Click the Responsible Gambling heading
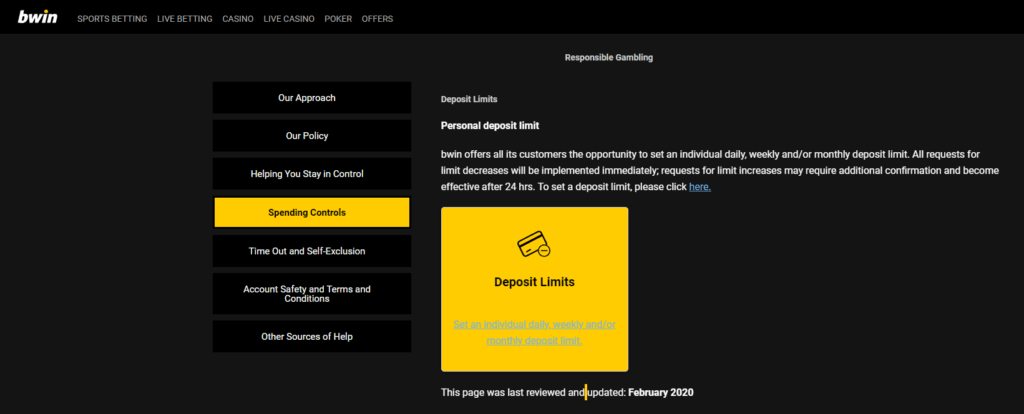This screenshot has width=1024, height=414. (609, 57)
